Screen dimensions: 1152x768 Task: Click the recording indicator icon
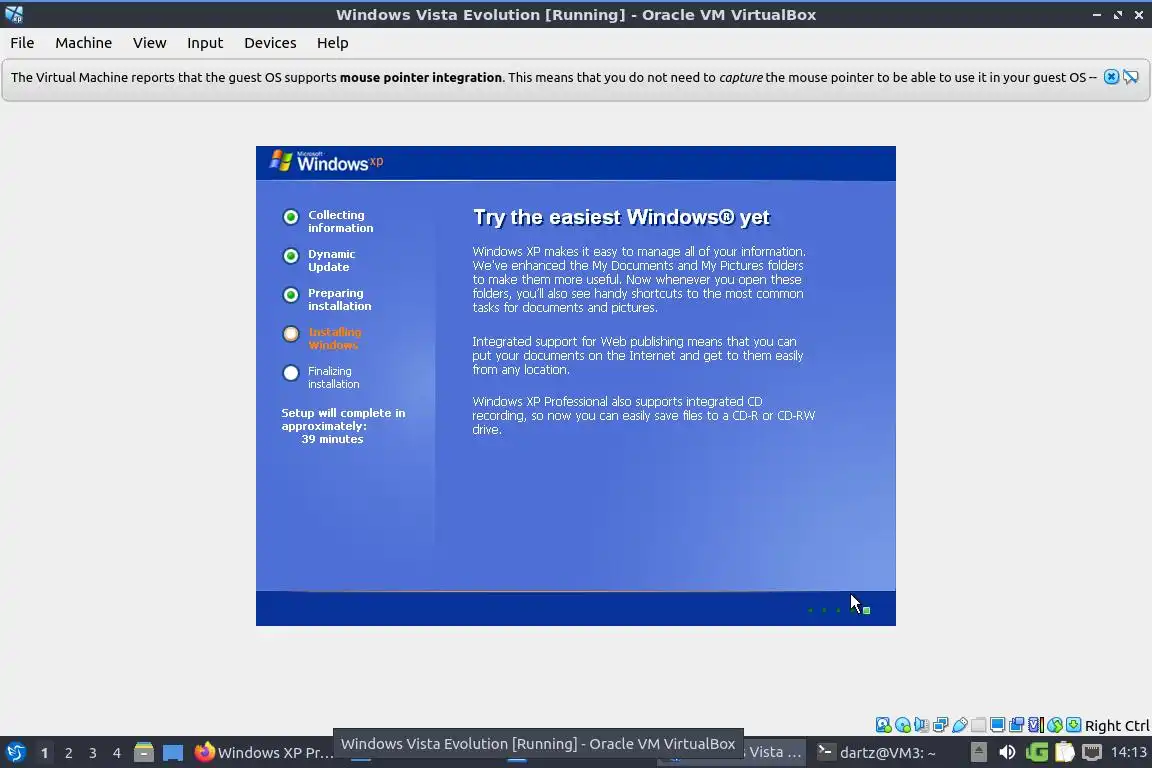(1017, 725)
